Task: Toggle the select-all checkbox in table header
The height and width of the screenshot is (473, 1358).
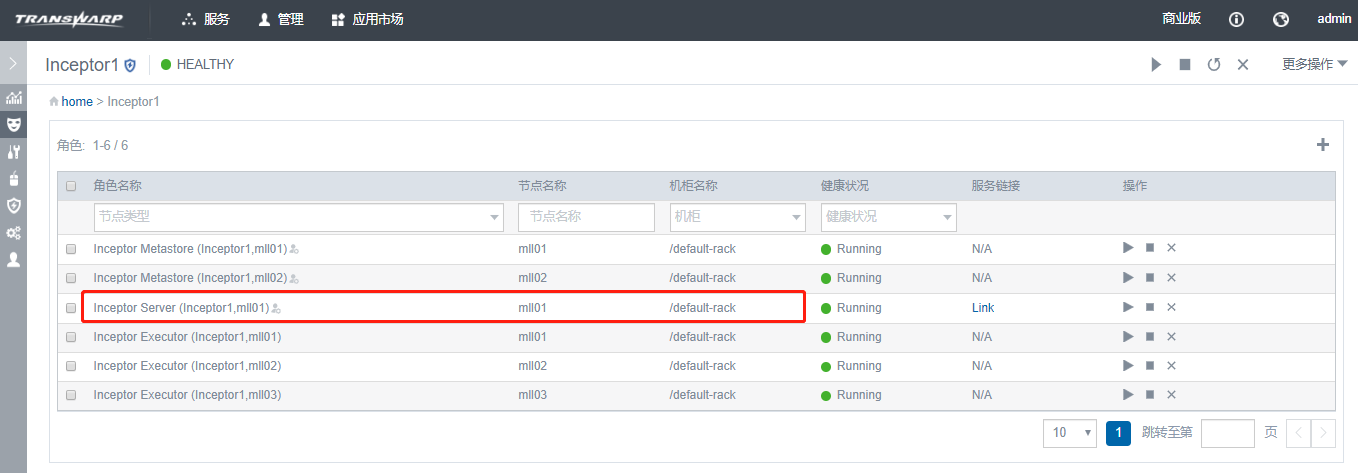Action: pos(71,186)
